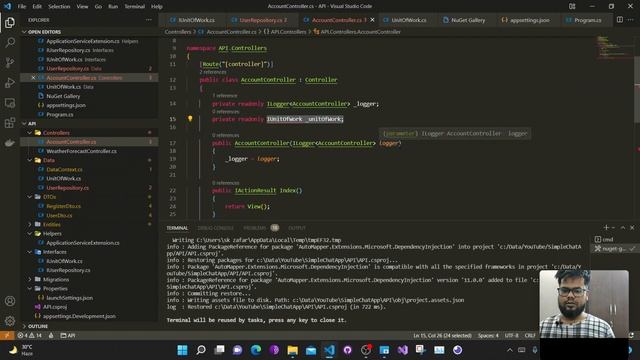
Task: Close AccountController.cs in Open Editors list
Action: pyautogui.click(x=33, y=78)
